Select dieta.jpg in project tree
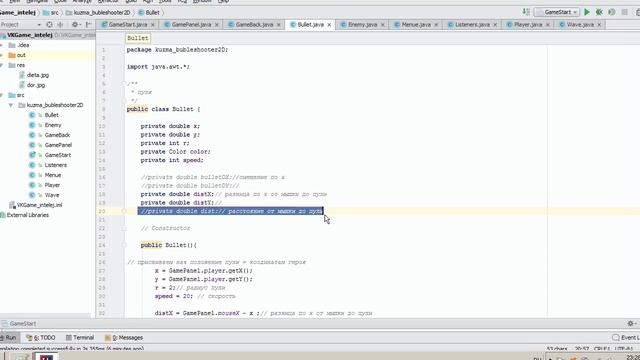 [34, 75]
